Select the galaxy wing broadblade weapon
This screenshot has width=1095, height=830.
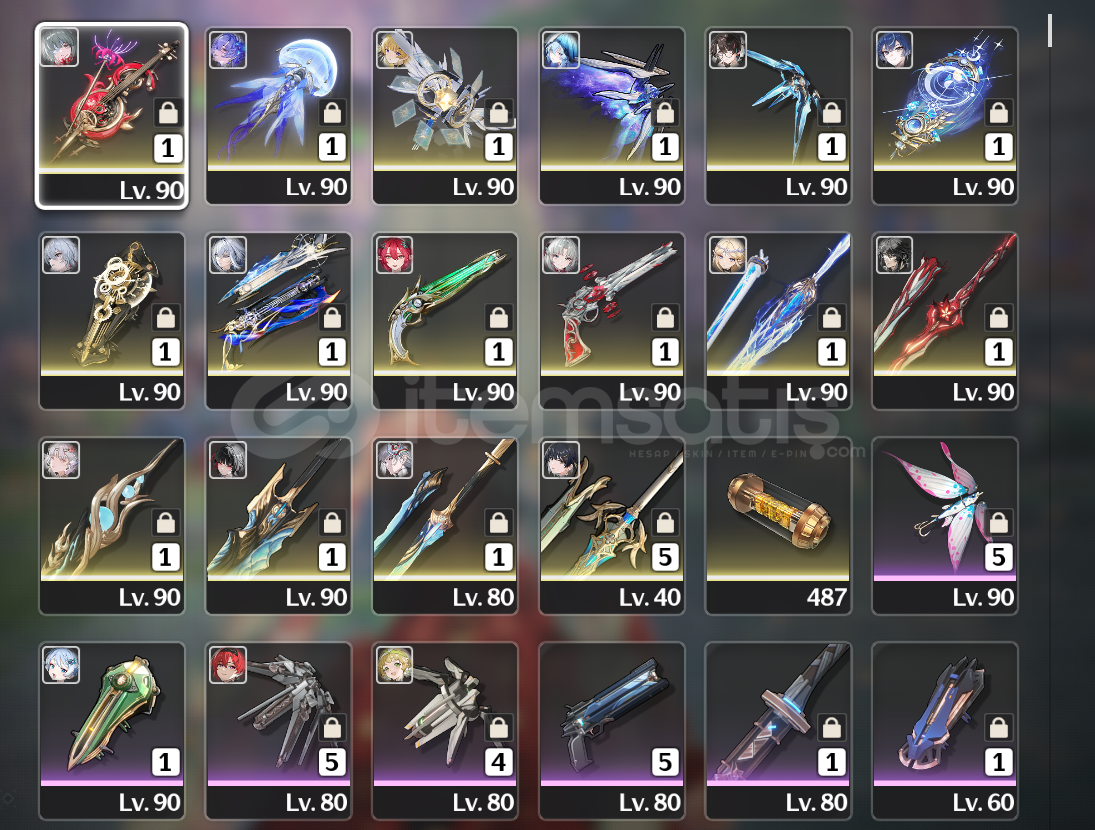612,116
